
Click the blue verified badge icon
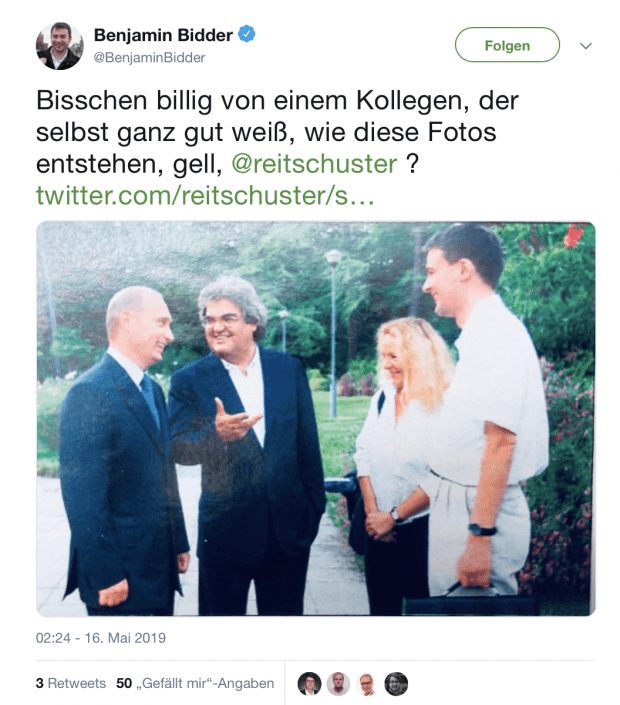point(246,34)
